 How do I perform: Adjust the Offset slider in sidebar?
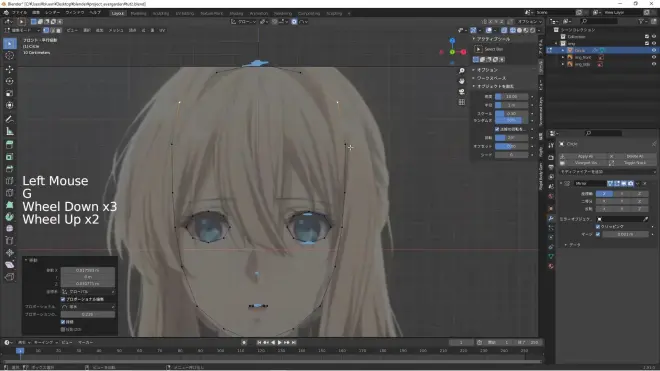click(511, 147)
